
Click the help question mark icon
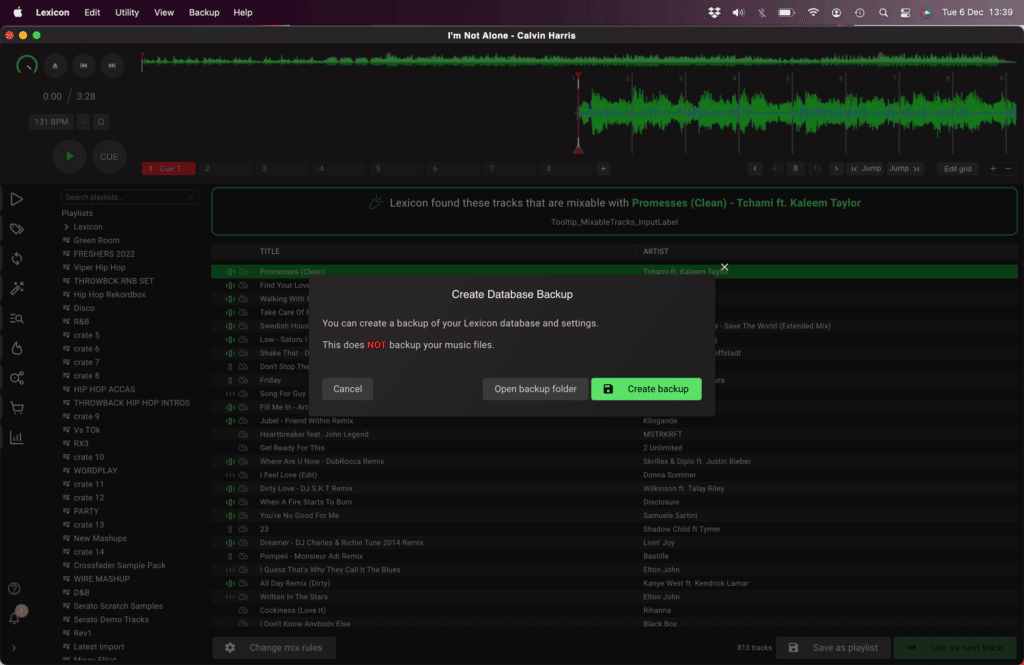click(x=15, y=589)
